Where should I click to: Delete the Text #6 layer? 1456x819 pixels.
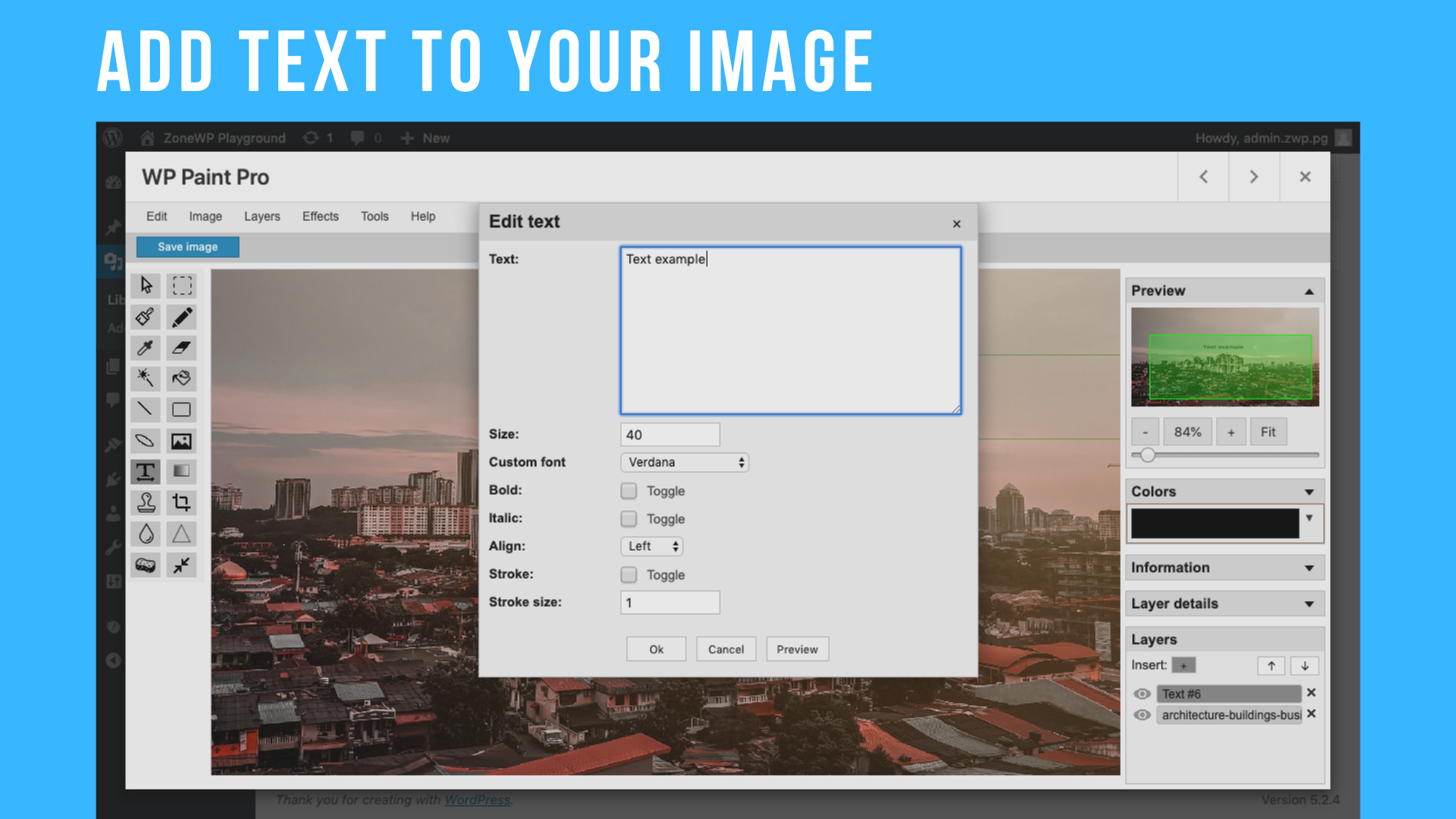pyautogui.click(x=1311, y=693)
